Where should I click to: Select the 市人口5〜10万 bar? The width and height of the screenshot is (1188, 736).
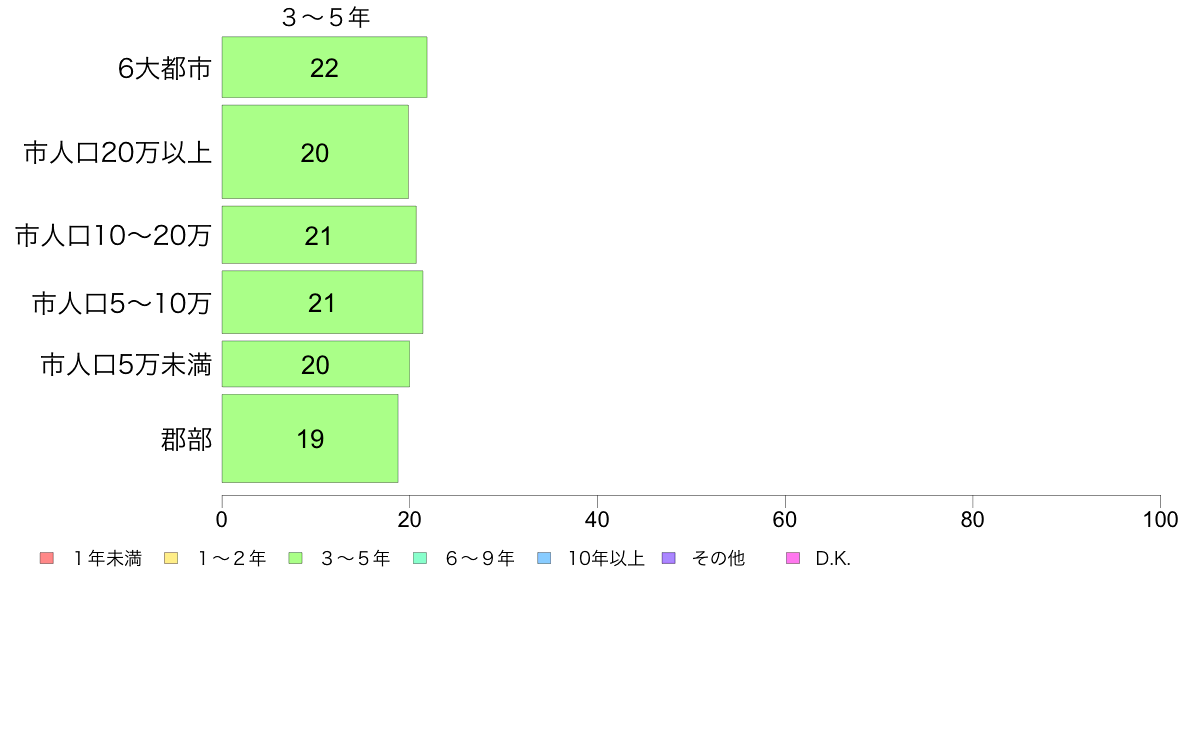[x=322, y=302]
